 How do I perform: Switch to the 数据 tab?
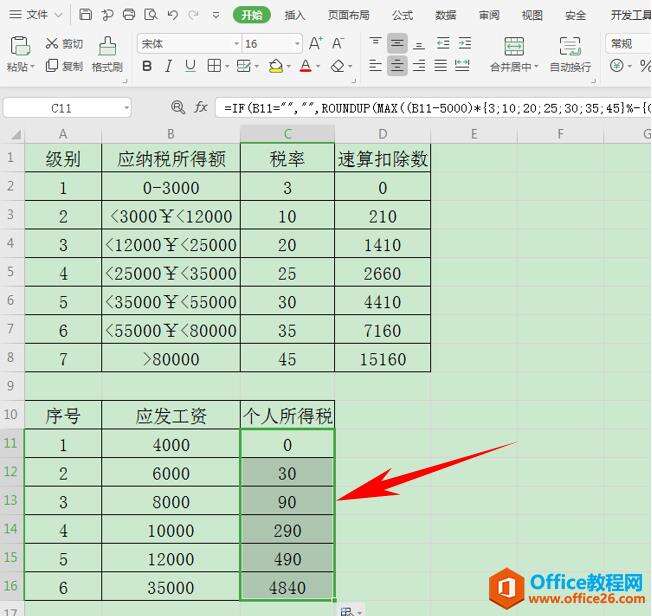tap(446, 15)
